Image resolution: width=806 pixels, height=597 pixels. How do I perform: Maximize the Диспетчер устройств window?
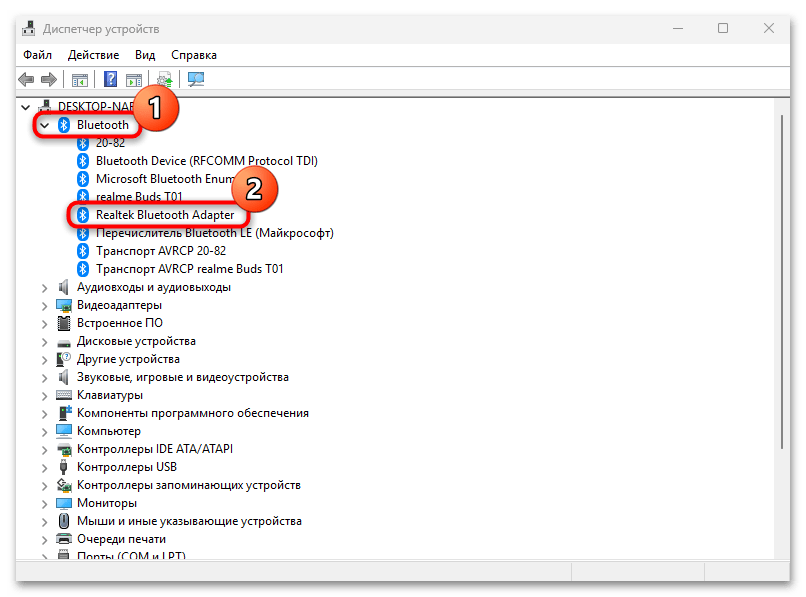coord(723,28)
